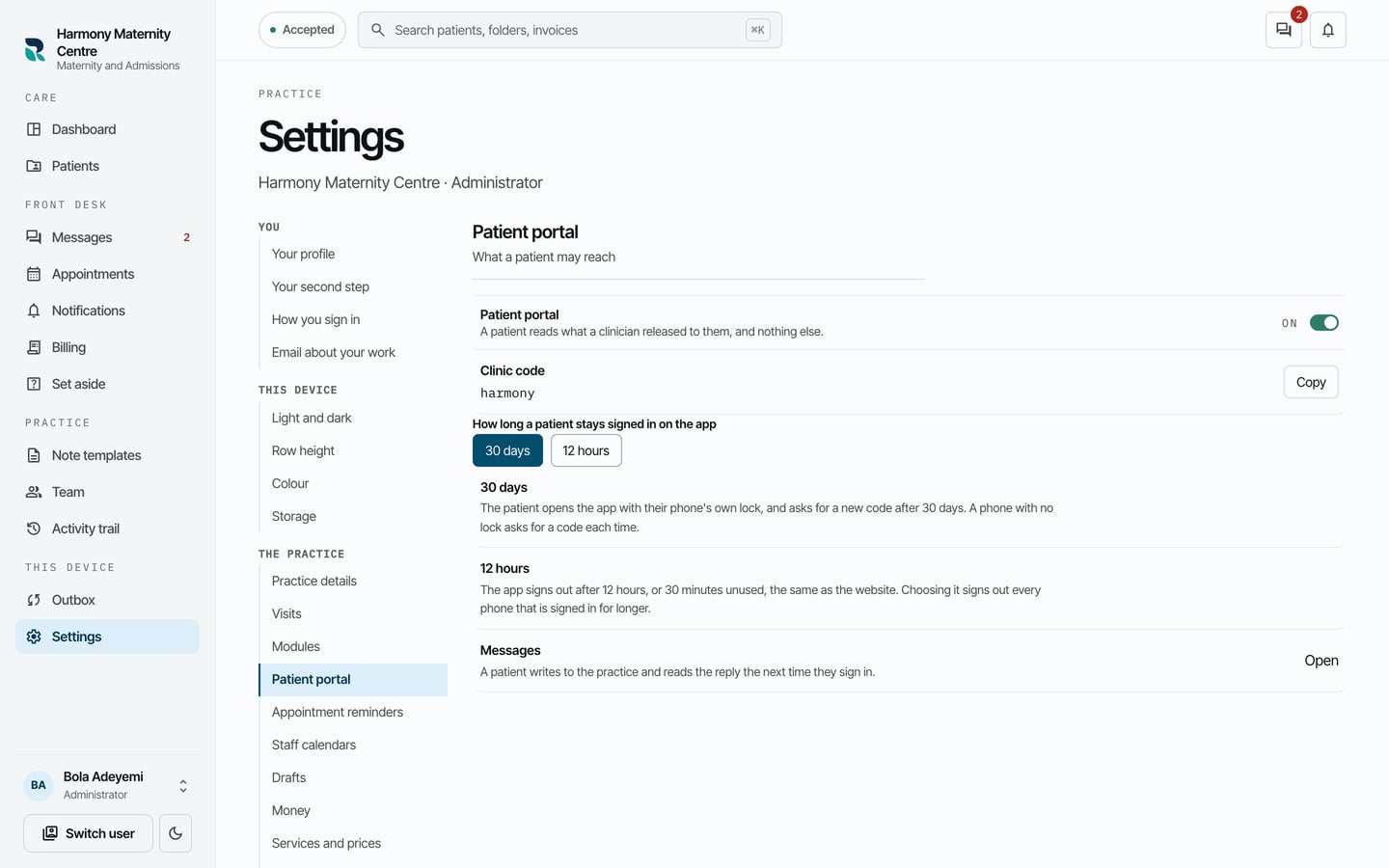
Task: Open the Activity trail history icon
Action: [34, 529]
